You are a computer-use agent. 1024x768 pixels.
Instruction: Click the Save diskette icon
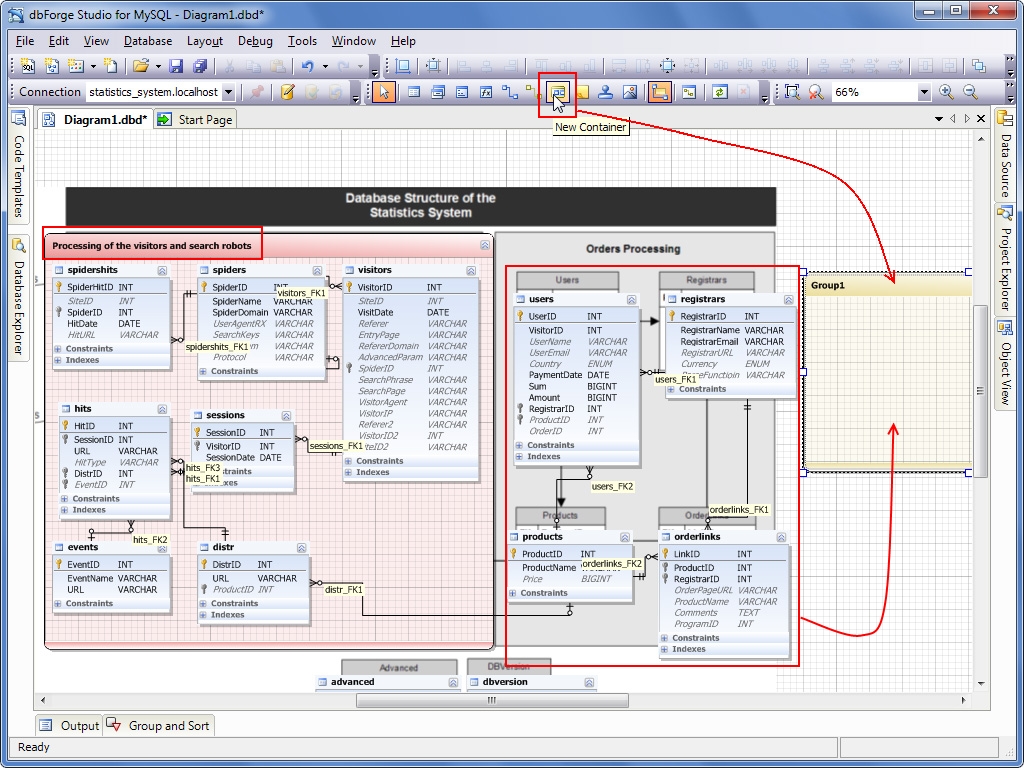click(176, 65)
